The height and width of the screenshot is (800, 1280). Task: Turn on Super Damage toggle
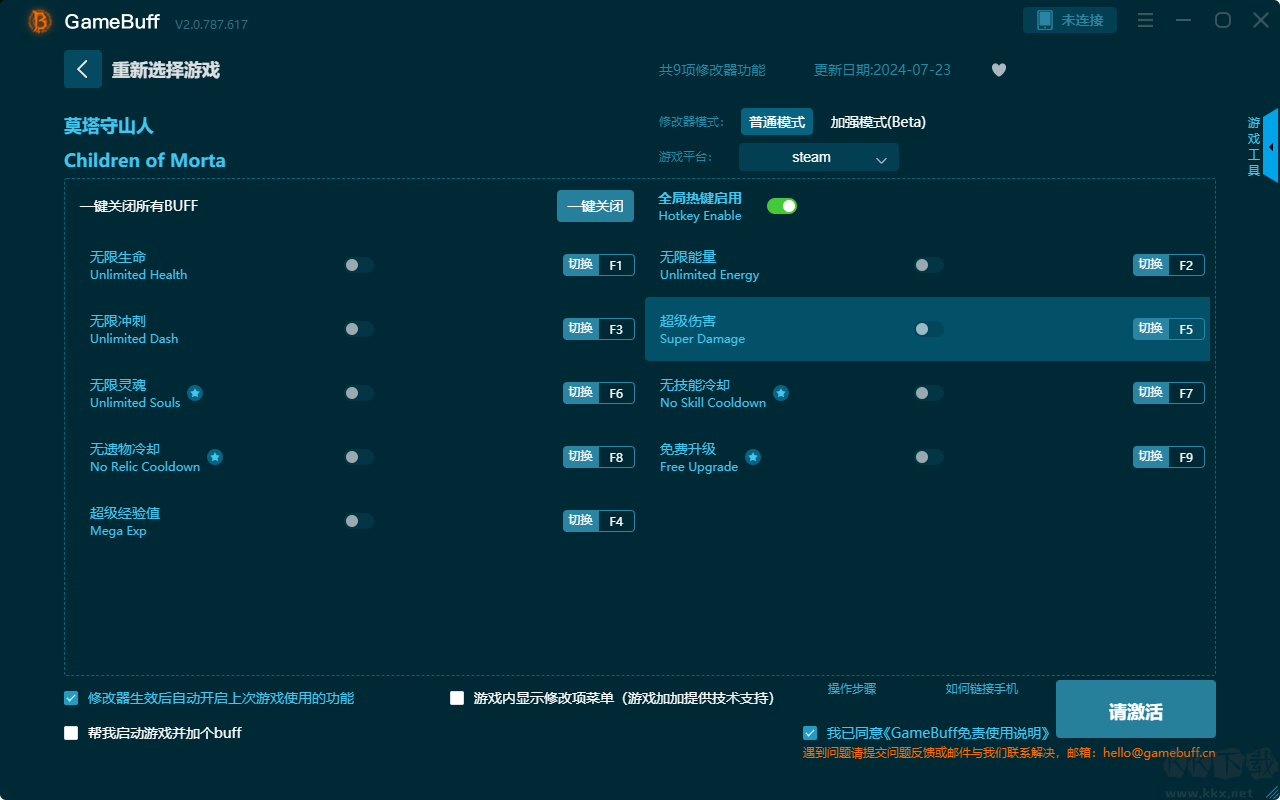tap(929, 329)
